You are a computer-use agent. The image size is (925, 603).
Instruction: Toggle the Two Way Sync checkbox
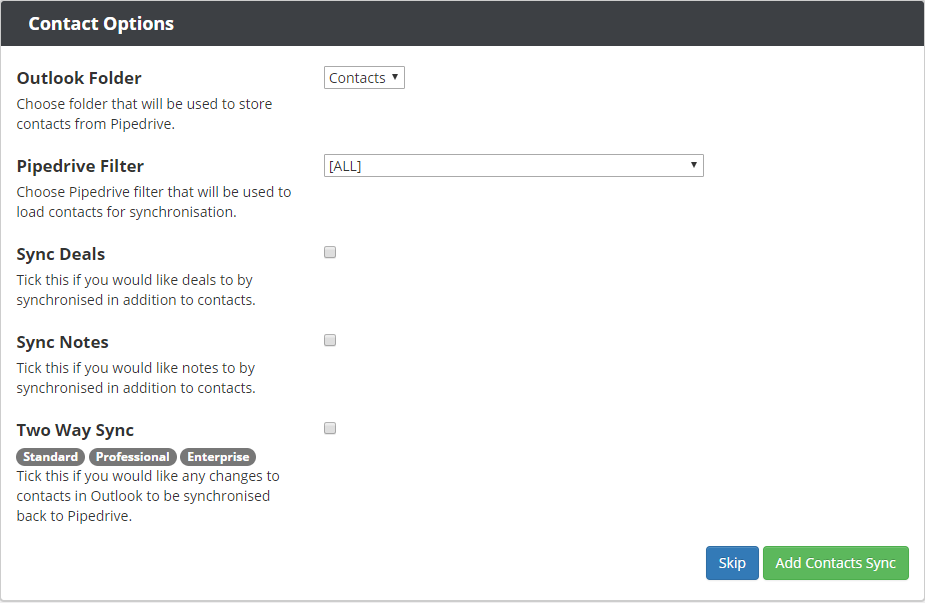point(330,428)
